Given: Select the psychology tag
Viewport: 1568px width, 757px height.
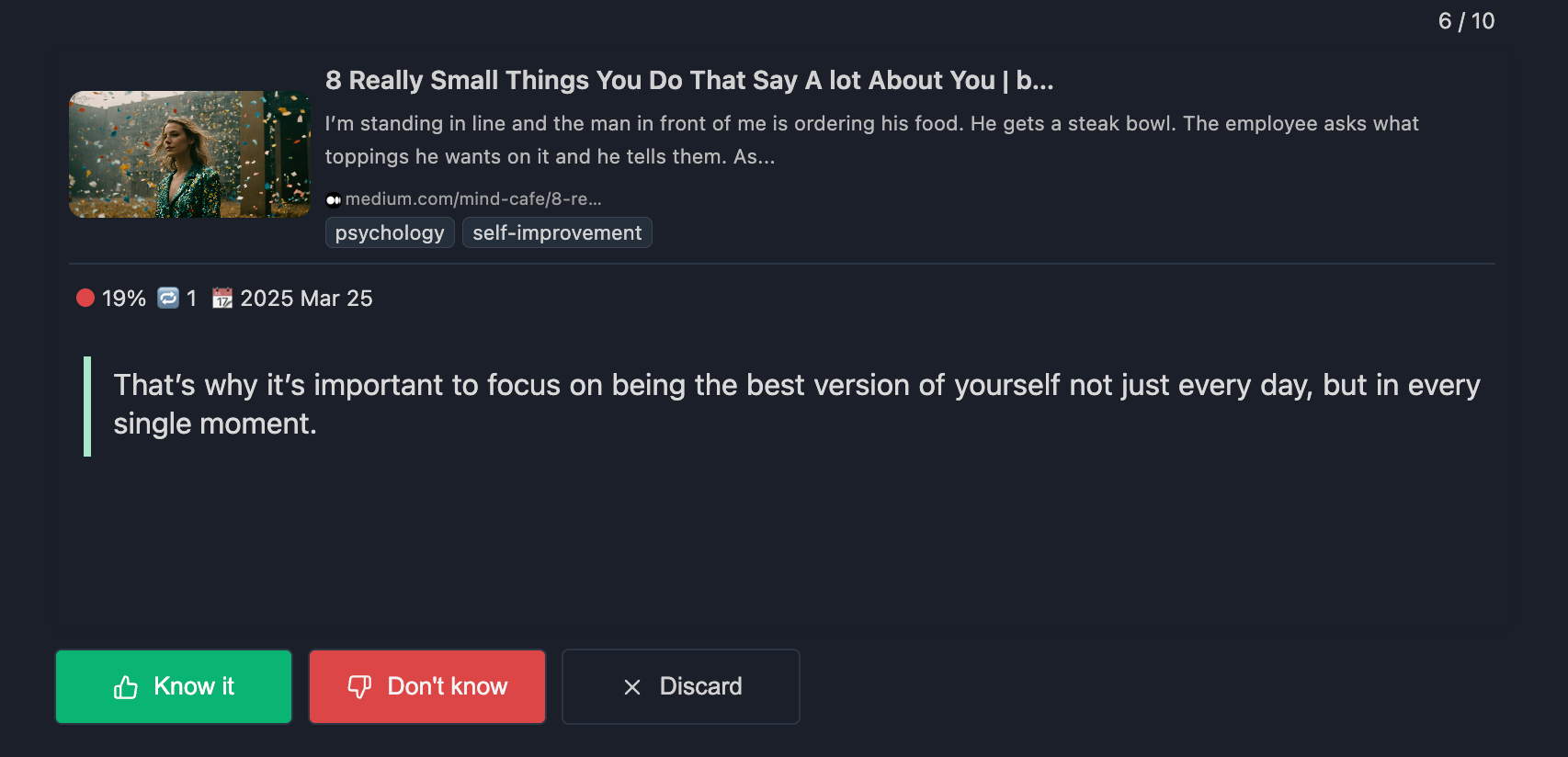Looking at the screenshot, I should click(390, 233).
